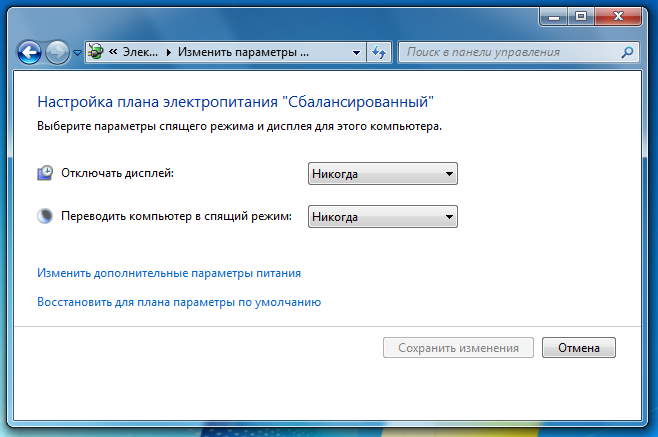This screenshot has width=658, height=437.
Task: Click the "Переводить компьютер в спящий режим:" label
Action: 176,216
